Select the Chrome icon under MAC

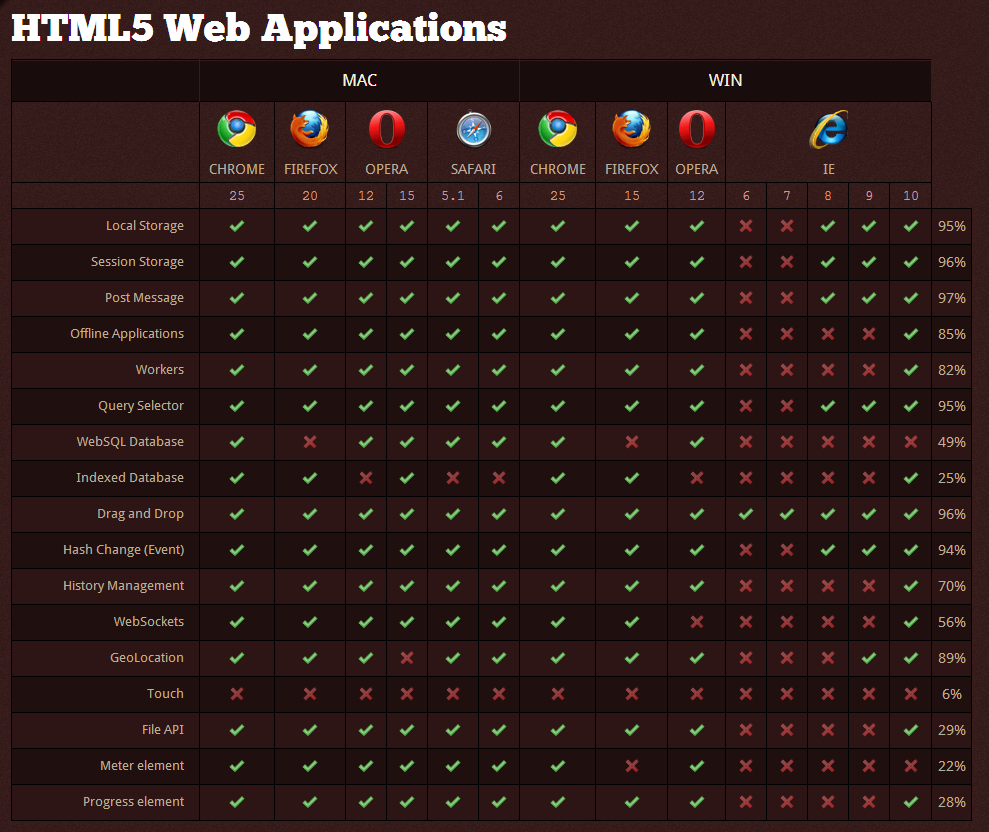pyautogui.click(x=237, y=129)
